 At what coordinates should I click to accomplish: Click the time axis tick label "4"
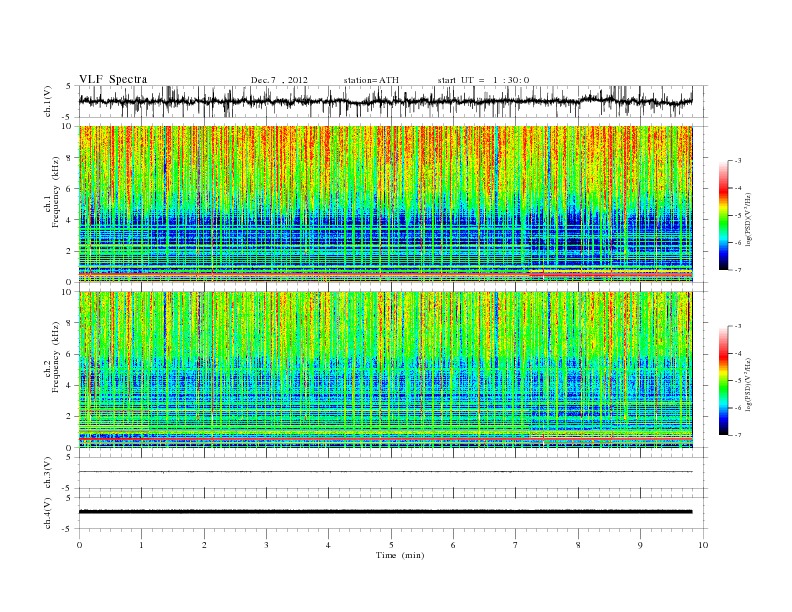click(328, 545)
